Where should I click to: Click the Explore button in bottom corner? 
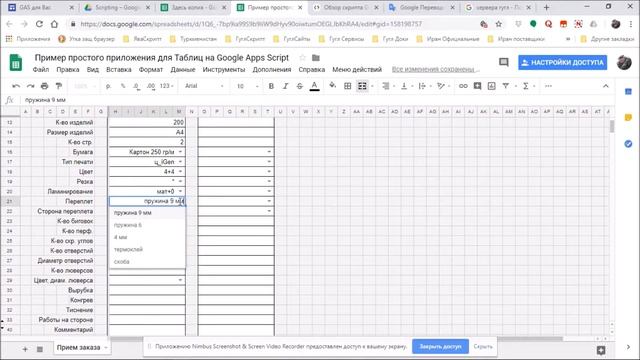click(601, 350)
